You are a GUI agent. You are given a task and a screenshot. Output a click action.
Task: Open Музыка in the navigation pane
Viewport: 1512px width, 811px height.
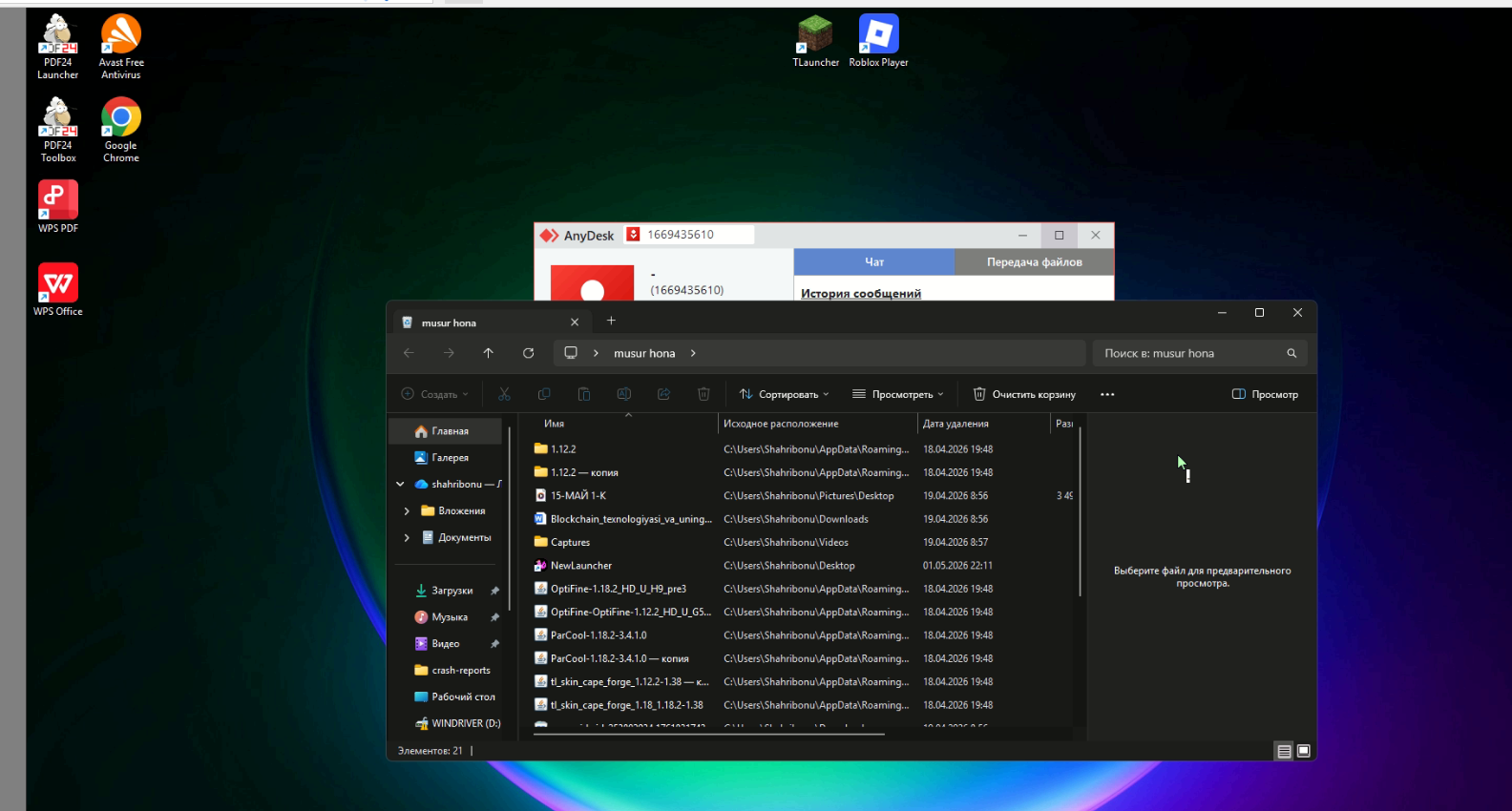tap(446, 617)
